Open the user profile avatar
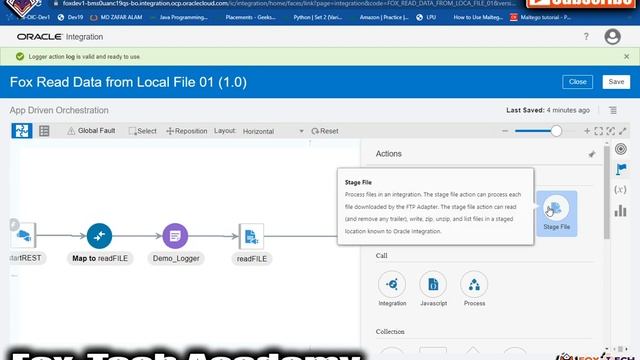Viewport: 640px width, 360px height. 612,37
